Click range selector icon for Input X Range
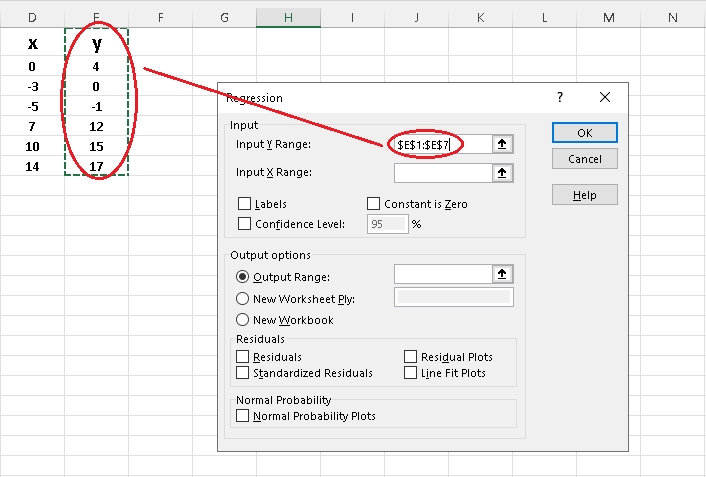This screenshot has height=477, width=706. click(504, 173)
